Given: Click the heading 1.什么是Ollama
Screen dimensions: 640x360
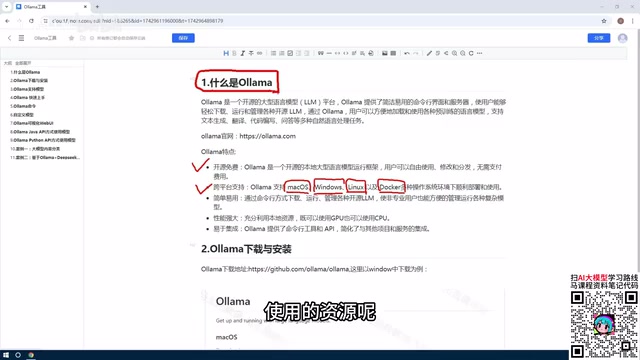Looking at the screenshot, I should [236, 82].
